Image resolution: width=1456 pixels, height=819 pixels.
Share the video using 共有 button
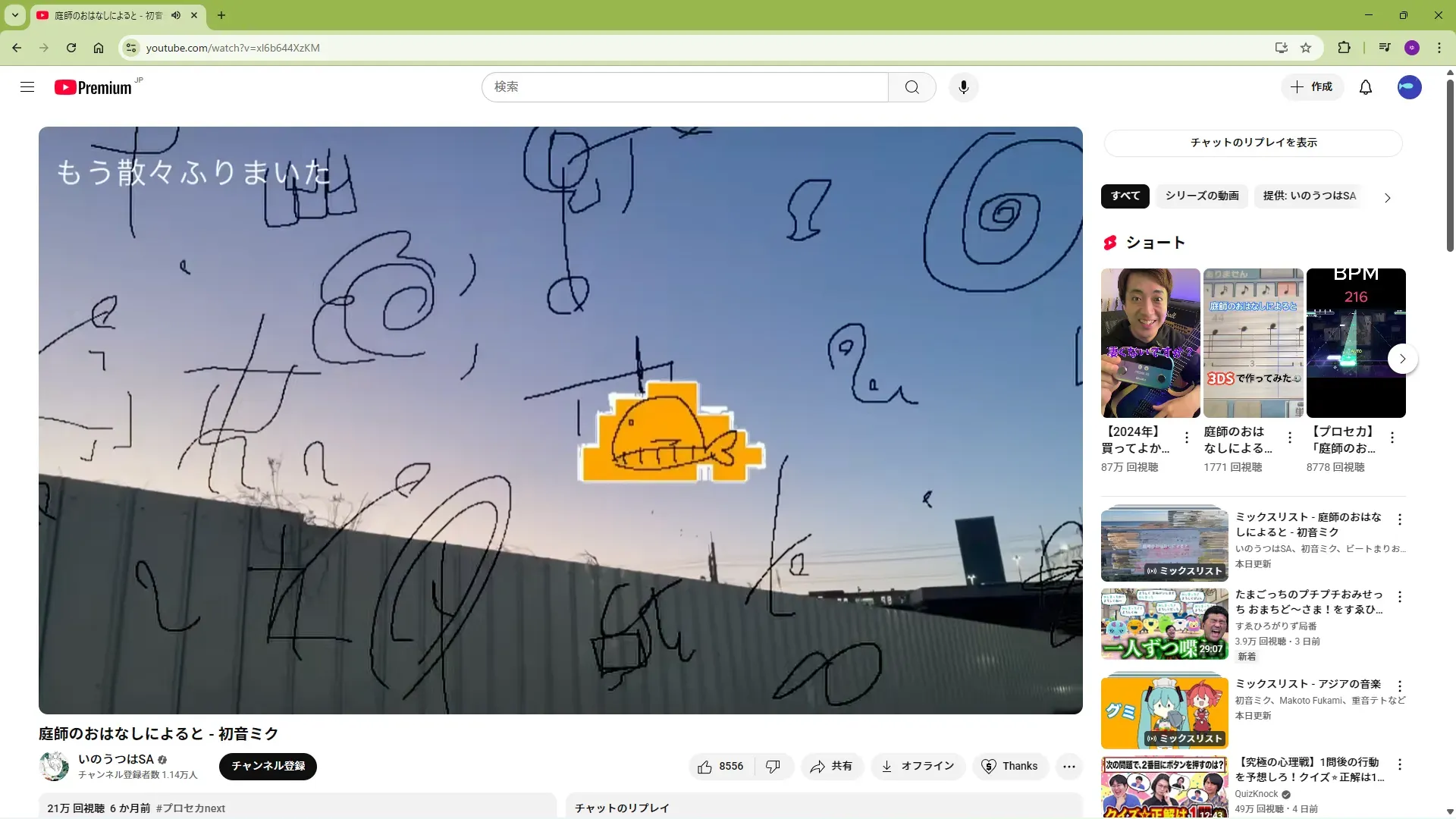click(x=831, y=767)
